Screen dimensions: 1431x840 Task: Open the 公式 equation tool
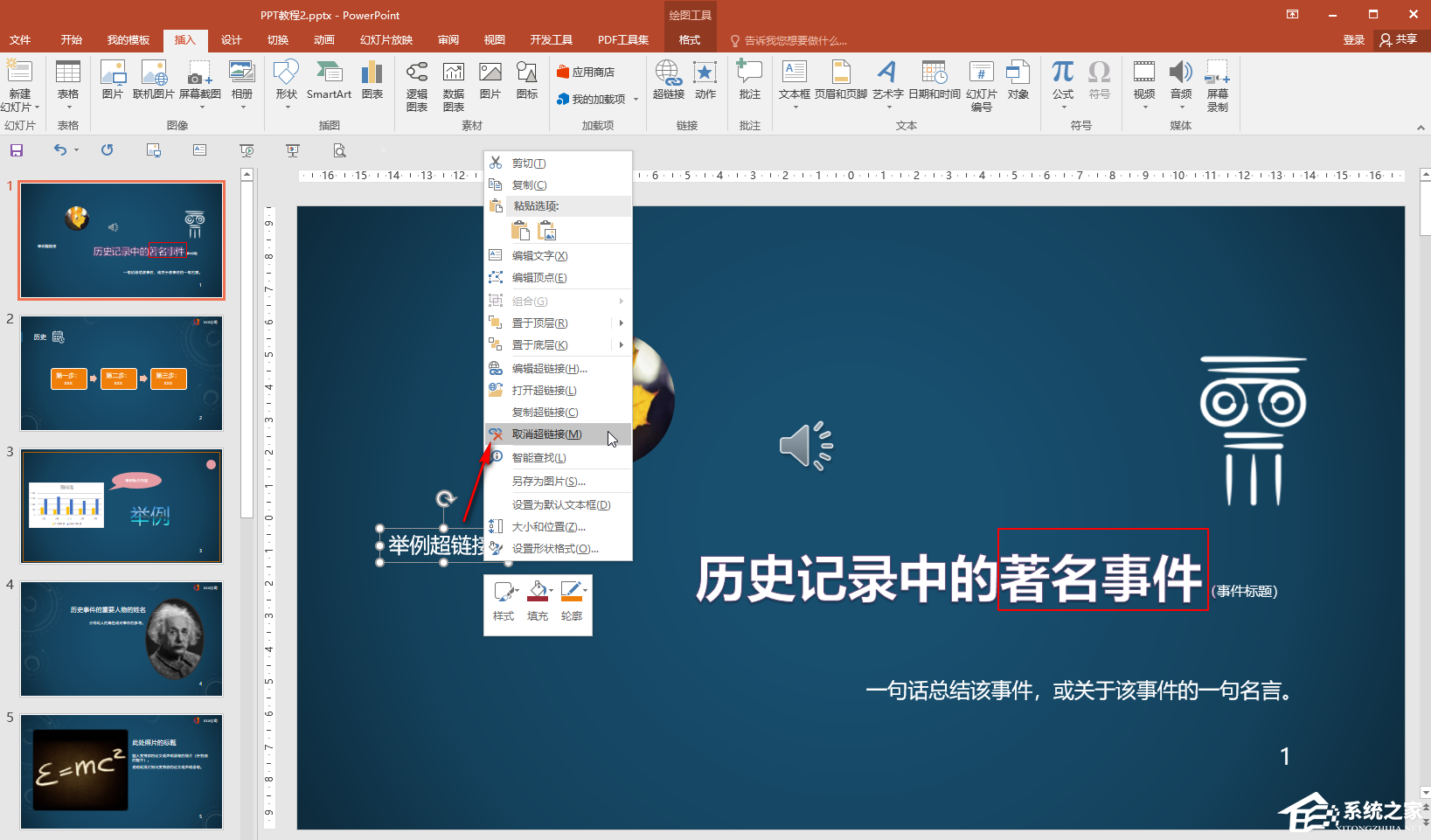coord(1062,80)
